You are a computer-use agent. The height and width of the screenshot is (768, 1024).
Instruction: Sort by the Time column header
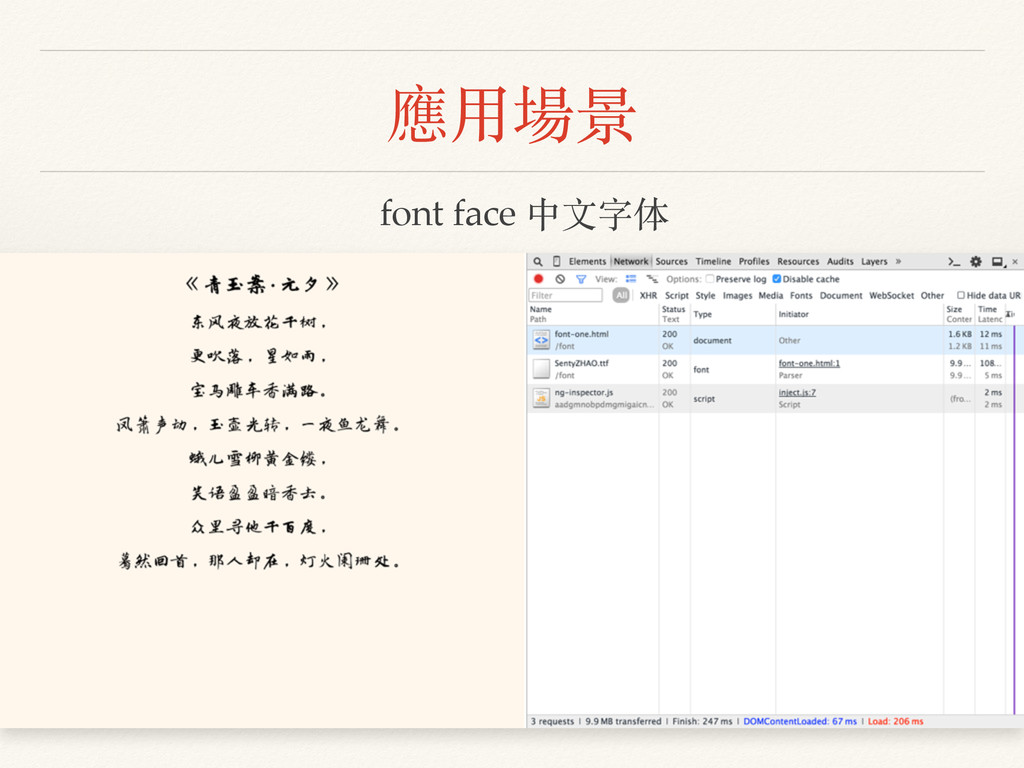tap(990, 314)
